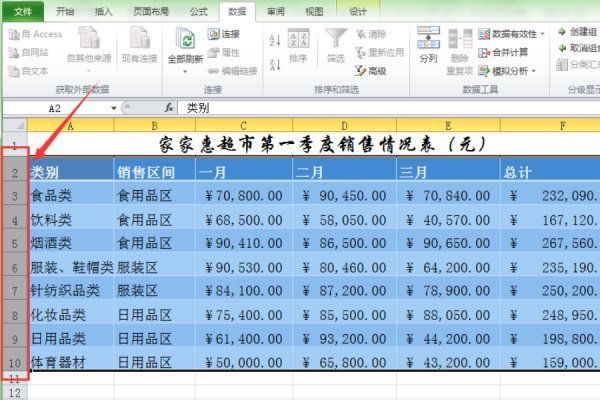This screenshot has height=400, width=600.
Task: Click cell 针纺织品类
Action: point(70,288)
